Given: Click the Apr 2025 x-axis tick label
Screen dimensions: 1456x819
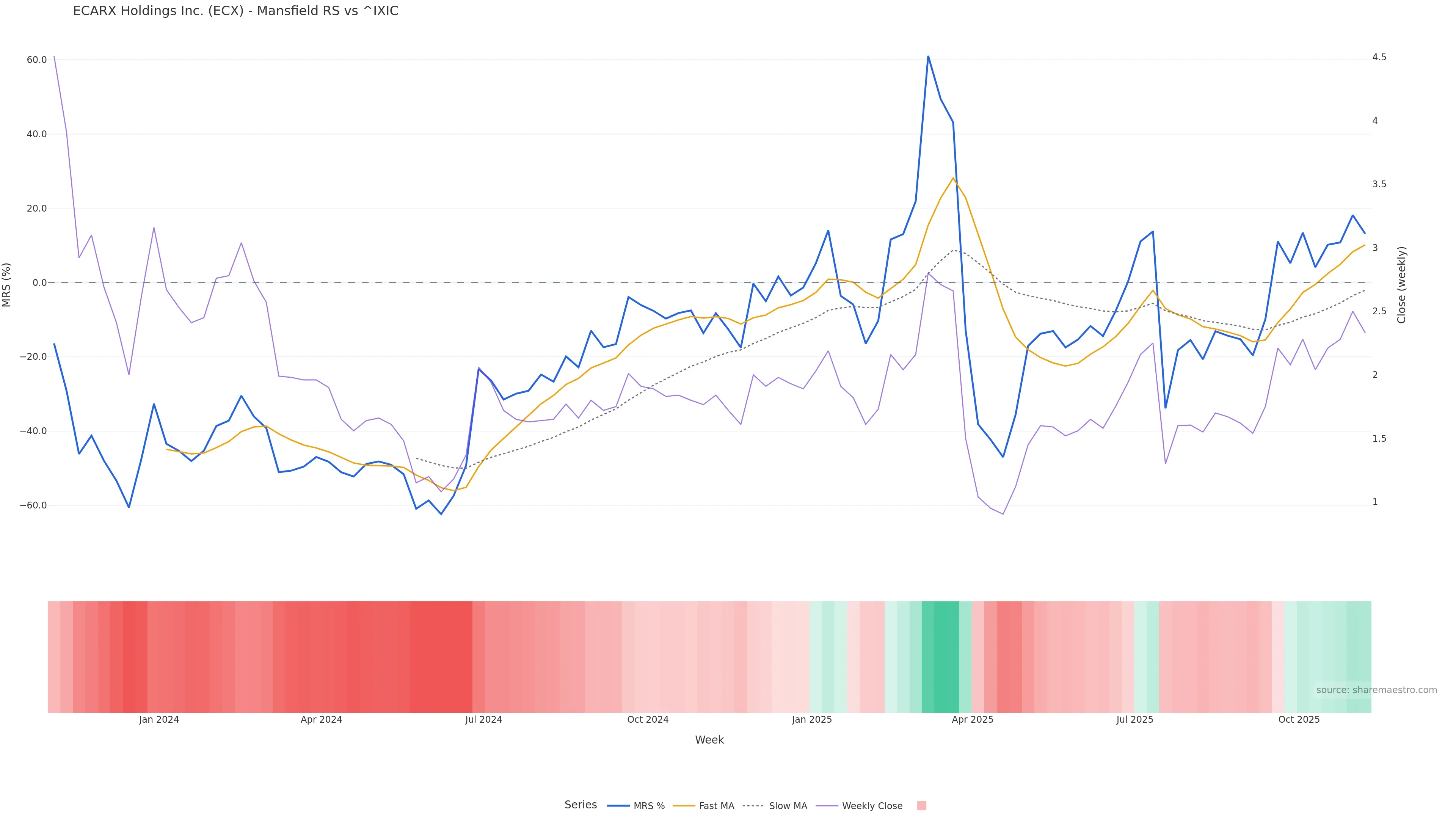Looking at the screenshot, I should pyautogui.click(x=972, y=720).
